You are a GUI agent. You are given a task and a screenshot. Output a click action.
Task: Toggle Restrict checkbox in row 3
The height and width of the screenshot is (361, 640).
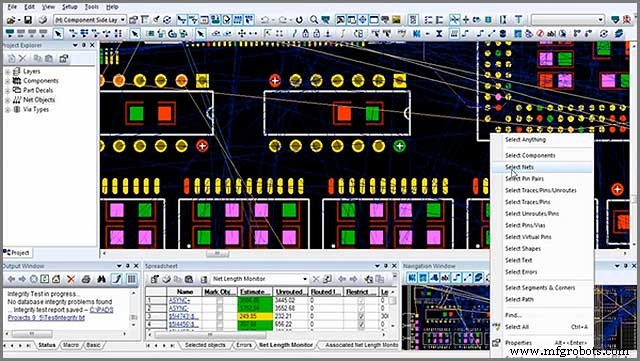[361, 316]
